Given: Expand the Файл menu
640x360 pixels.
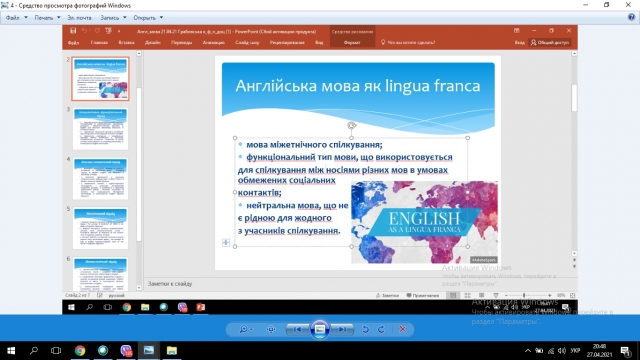Looking at the screenshot, I should click(16, 18).
